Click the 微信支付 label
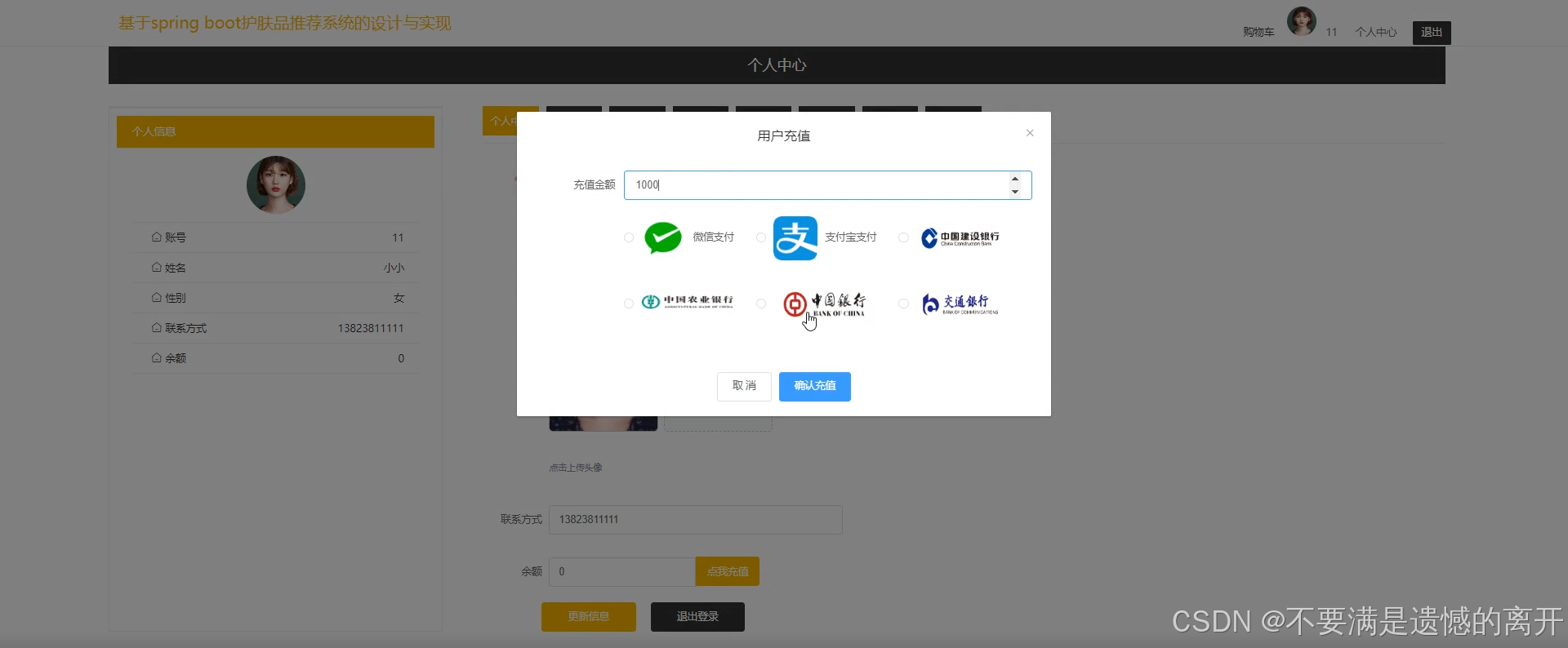1568x648 pixels. 714,237
